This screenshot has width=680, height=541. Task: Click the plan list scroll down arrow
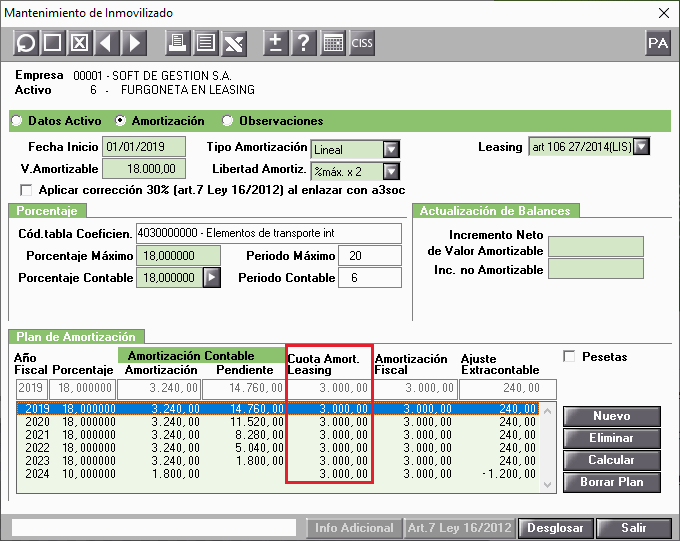(547, 485)
